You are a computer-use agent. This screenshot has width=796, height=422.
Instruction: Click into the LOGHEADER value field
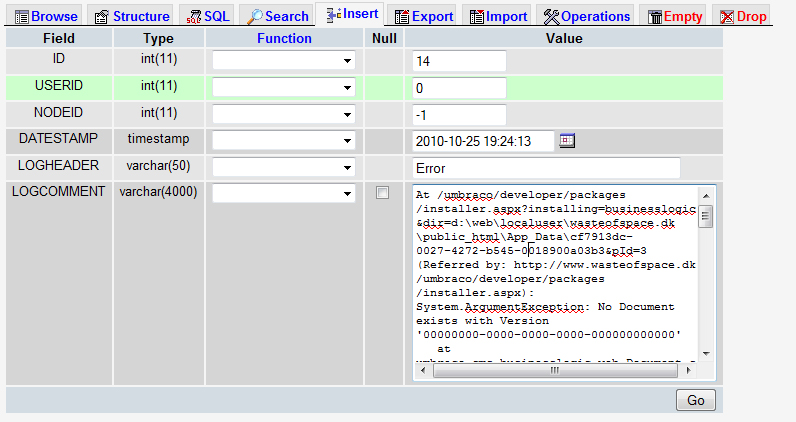tap(546, 168)
